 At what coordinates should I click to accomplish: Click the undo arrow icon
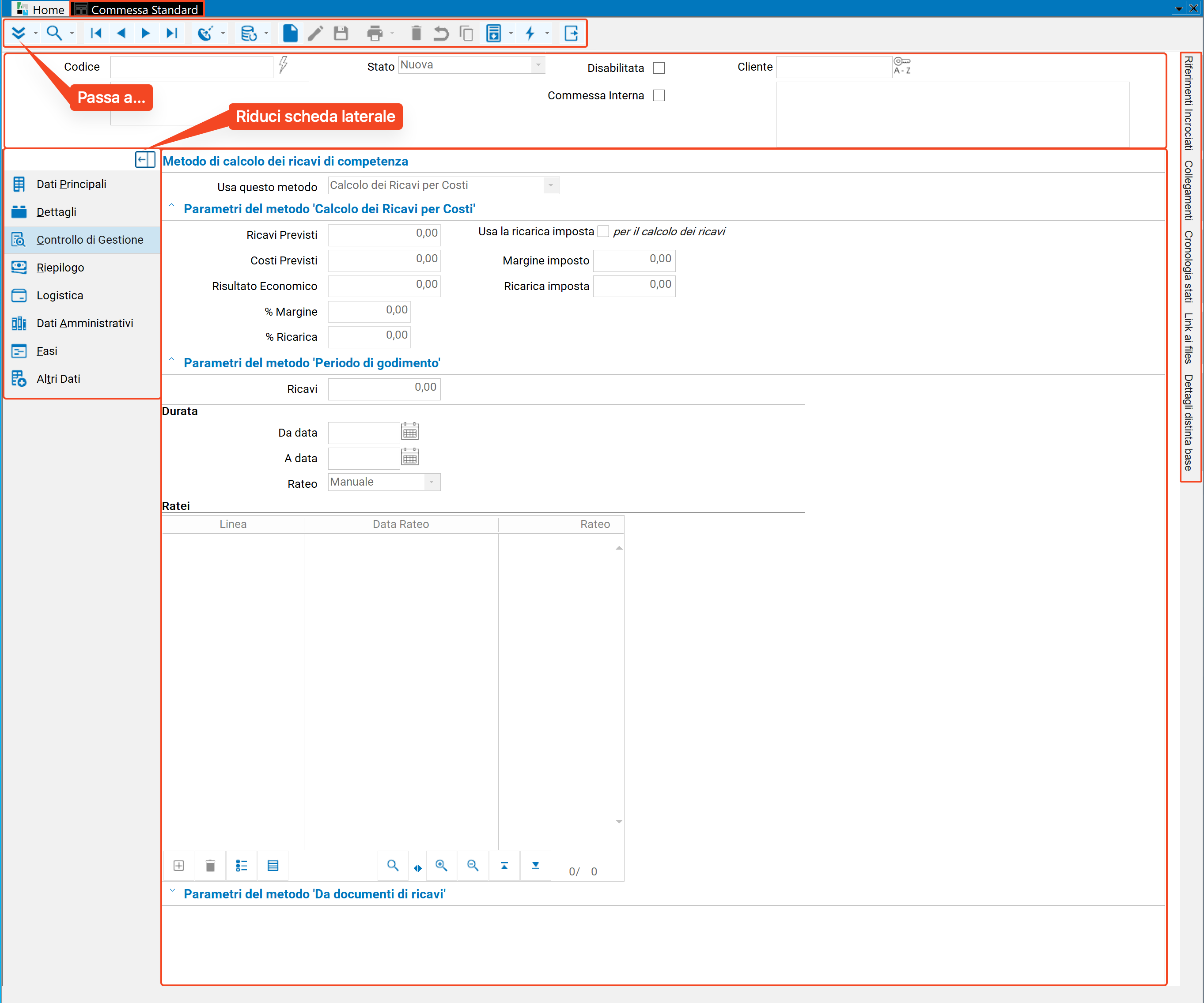[x=441, y=33]
